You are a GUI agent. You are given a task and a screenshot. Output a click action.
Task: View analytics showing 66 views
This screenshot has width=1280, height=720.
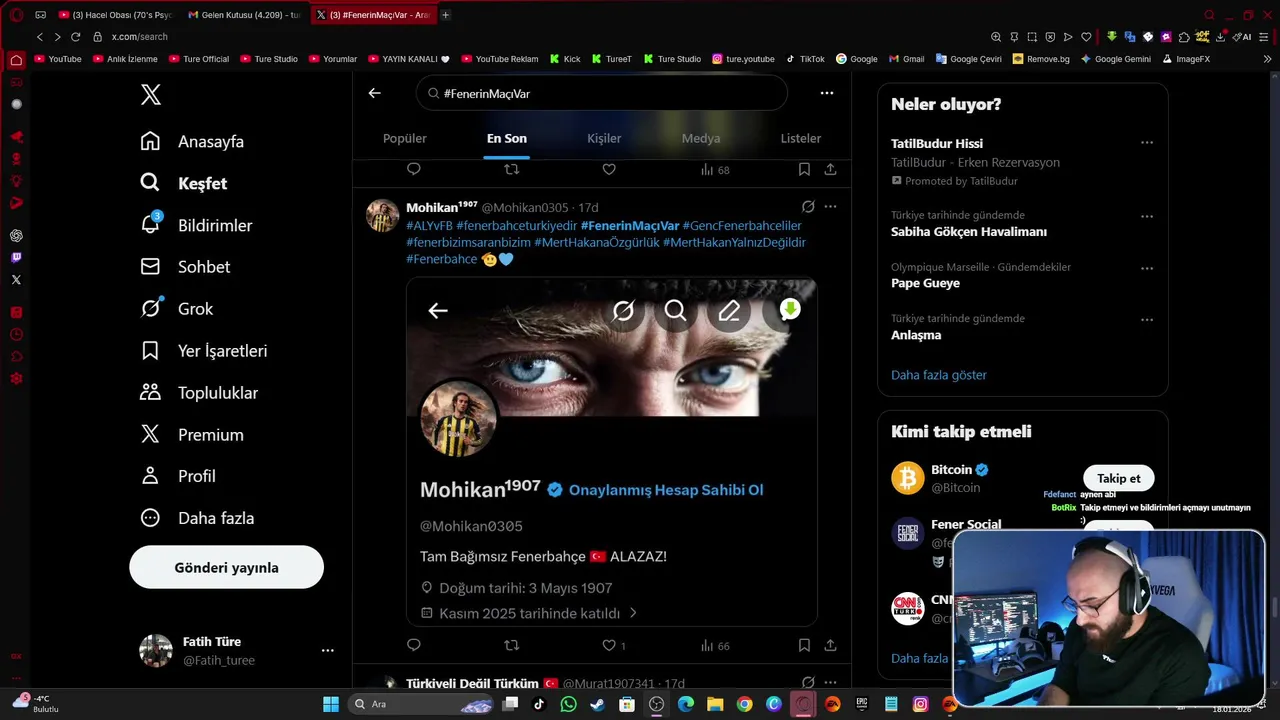click(x=715, y=645)
